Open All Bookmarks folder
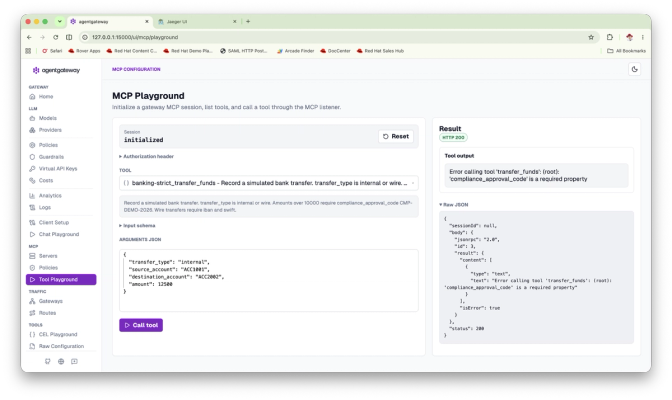This screenshot has width=672, height=400. point(626,51)
